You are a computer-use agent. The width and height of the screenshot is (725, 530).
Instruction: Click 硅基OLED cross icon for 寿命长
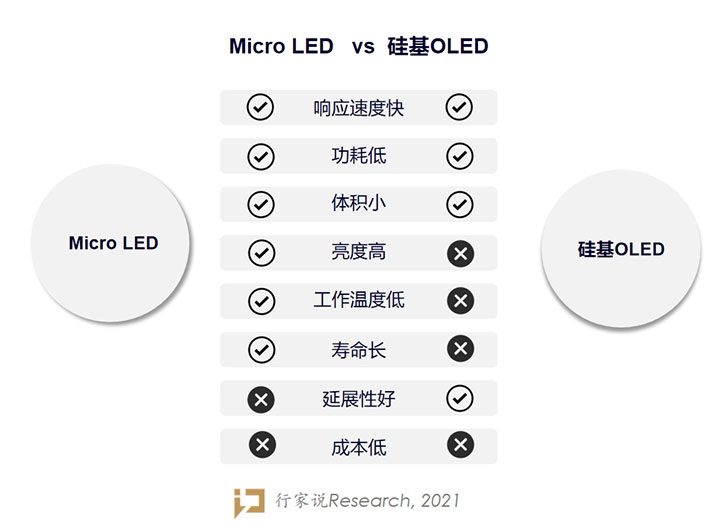click(x=461, y=348)
